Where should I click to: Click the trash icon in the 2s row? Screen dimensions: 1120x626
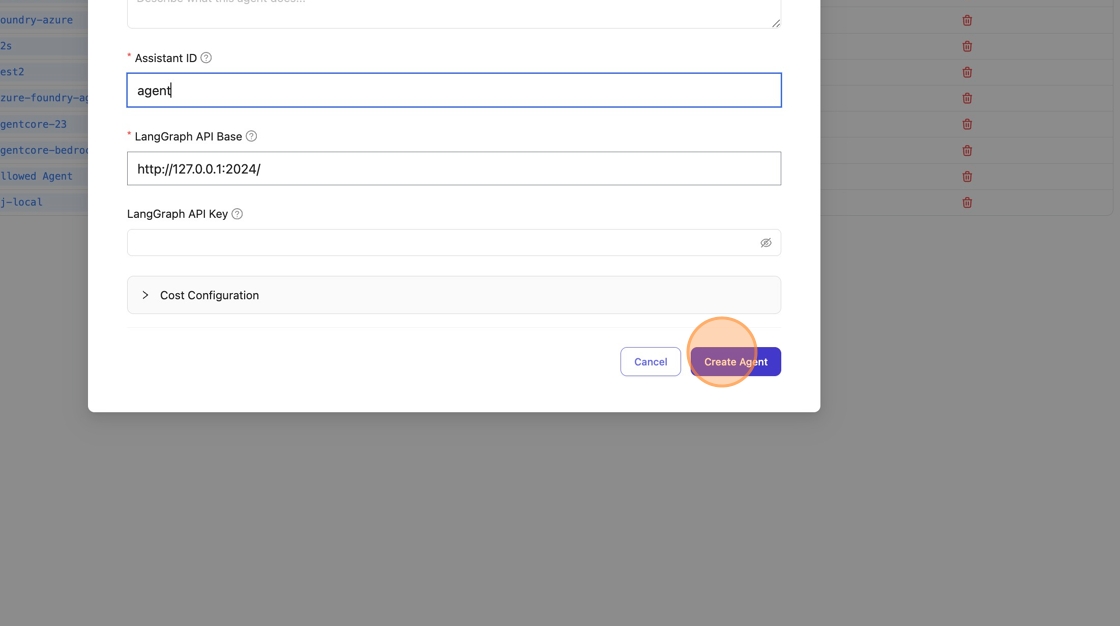(x=967, y=46)
